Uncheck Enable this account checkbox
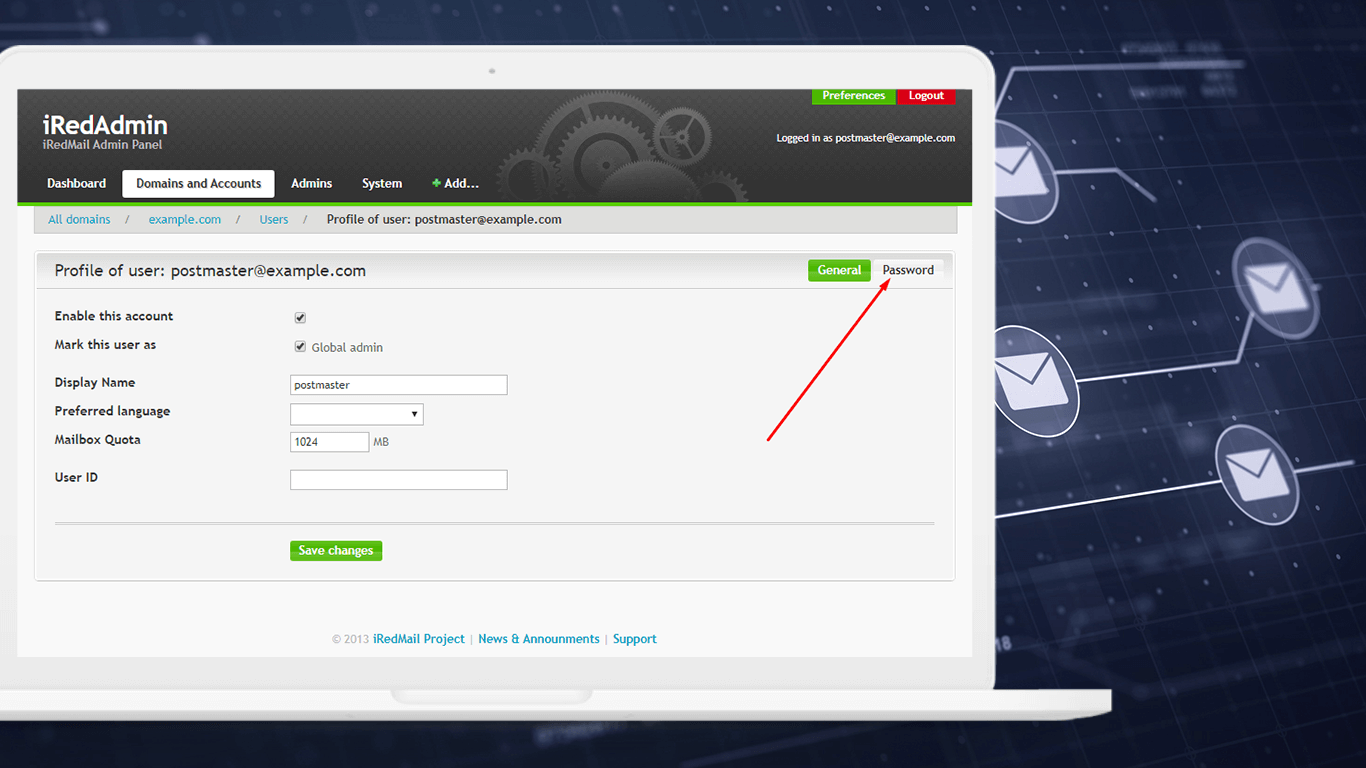This screenshot has width=1366, height=768. pyautogui.click(x=300, y=318)
